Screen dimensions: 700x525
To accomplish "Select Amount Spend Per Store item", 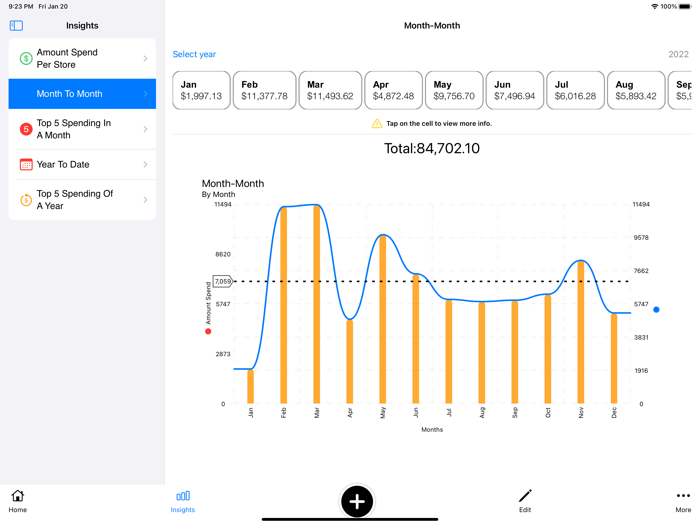I will [82, 58].
